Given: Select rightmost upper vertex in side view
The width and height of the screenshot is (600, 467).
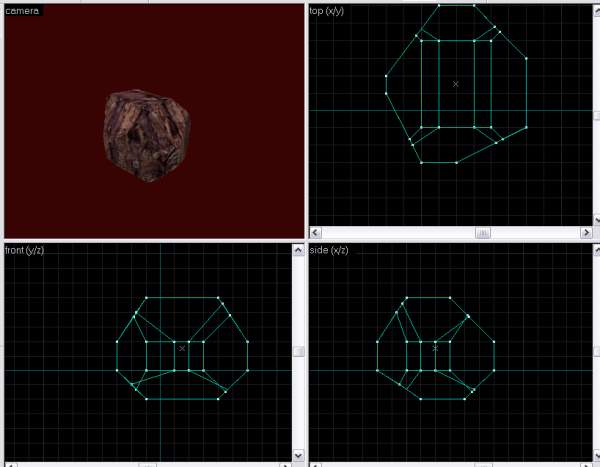Looking at the screenshot, I should pyautogui.click(x=492, y=342).
